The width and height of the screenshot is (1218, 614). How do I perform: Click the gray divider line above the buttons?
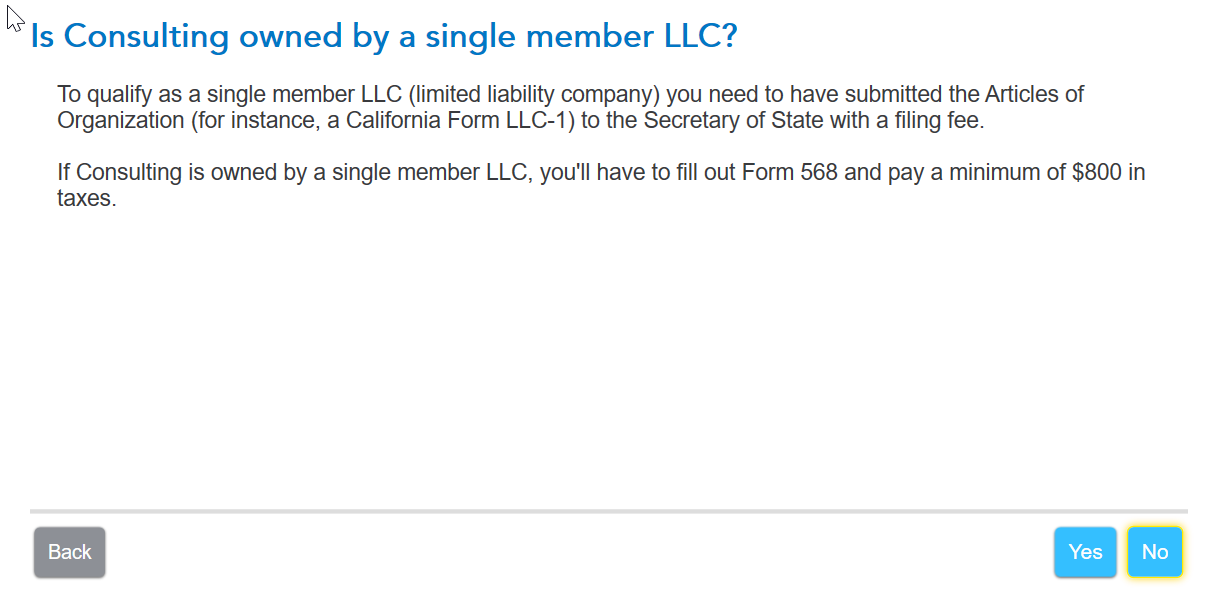(609, 511)
